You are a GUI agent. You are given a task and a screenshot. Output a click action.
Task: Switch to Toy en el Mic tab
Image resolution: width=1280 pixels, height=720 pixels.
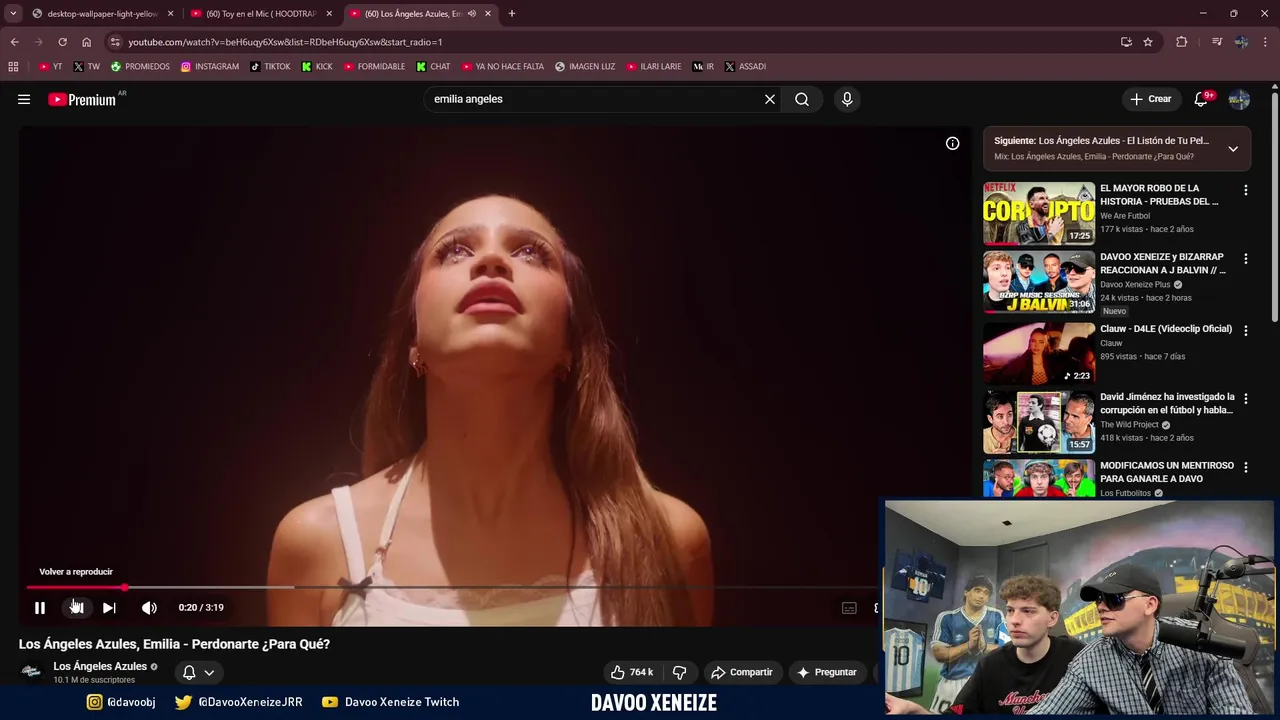pos(260,14)
